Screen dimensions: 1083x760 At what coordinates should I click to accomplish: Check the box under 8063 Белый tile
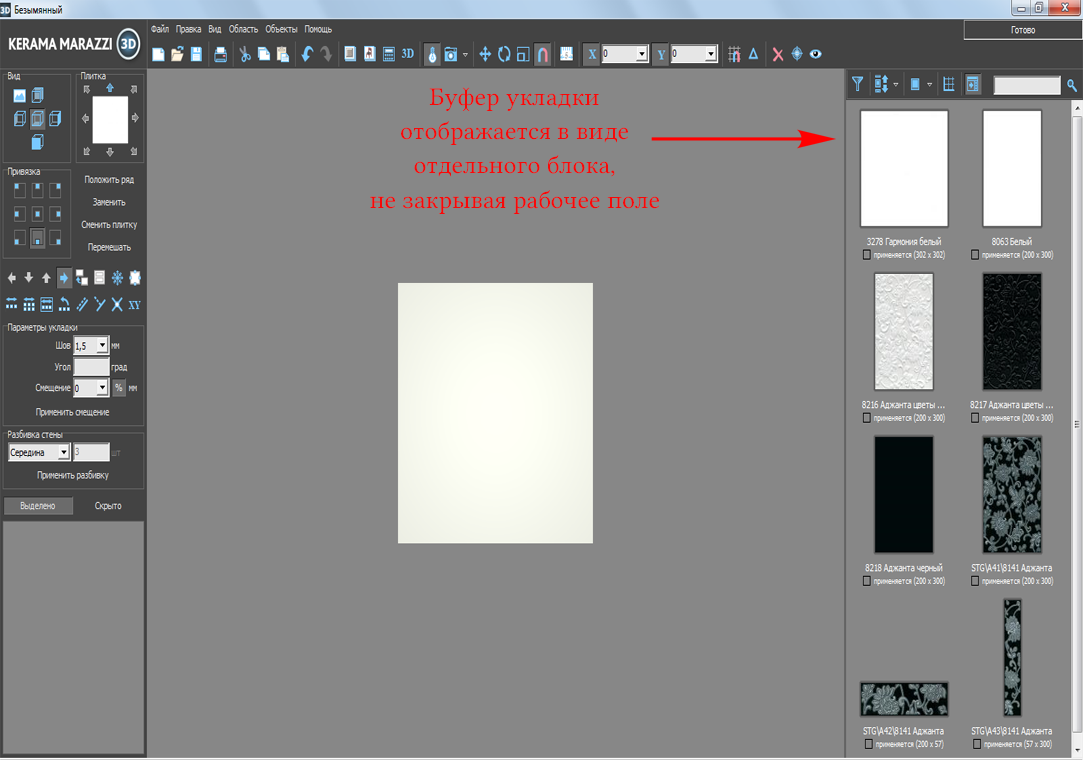(975, 255)
